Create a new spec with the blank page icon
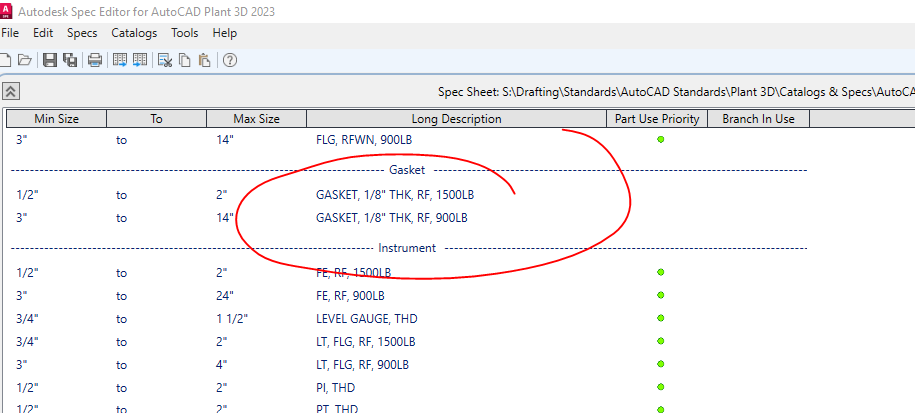915x413 pixels. coord(5,60)
